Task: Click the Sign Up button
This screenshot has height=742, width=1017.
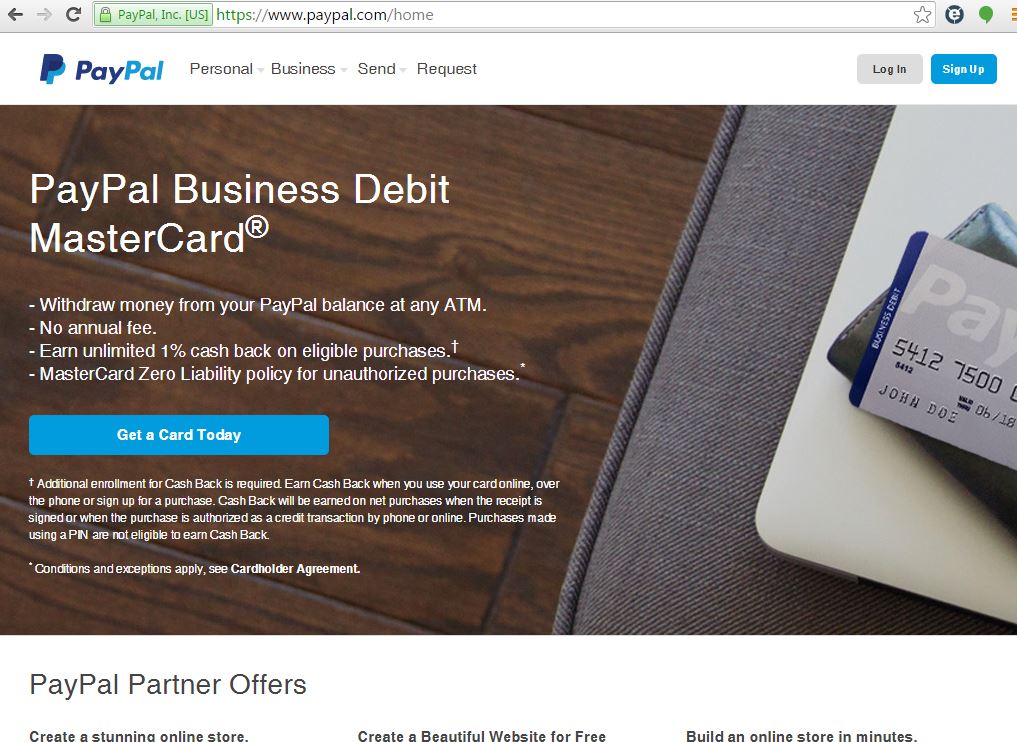Action: click(x=963, y=69)
